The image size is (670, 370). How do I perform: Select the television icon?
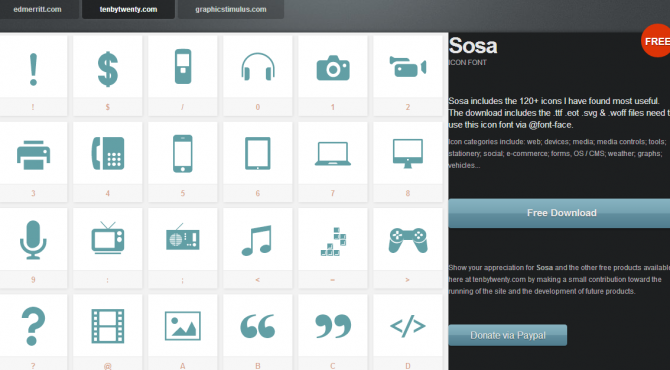tap(108, 238)
